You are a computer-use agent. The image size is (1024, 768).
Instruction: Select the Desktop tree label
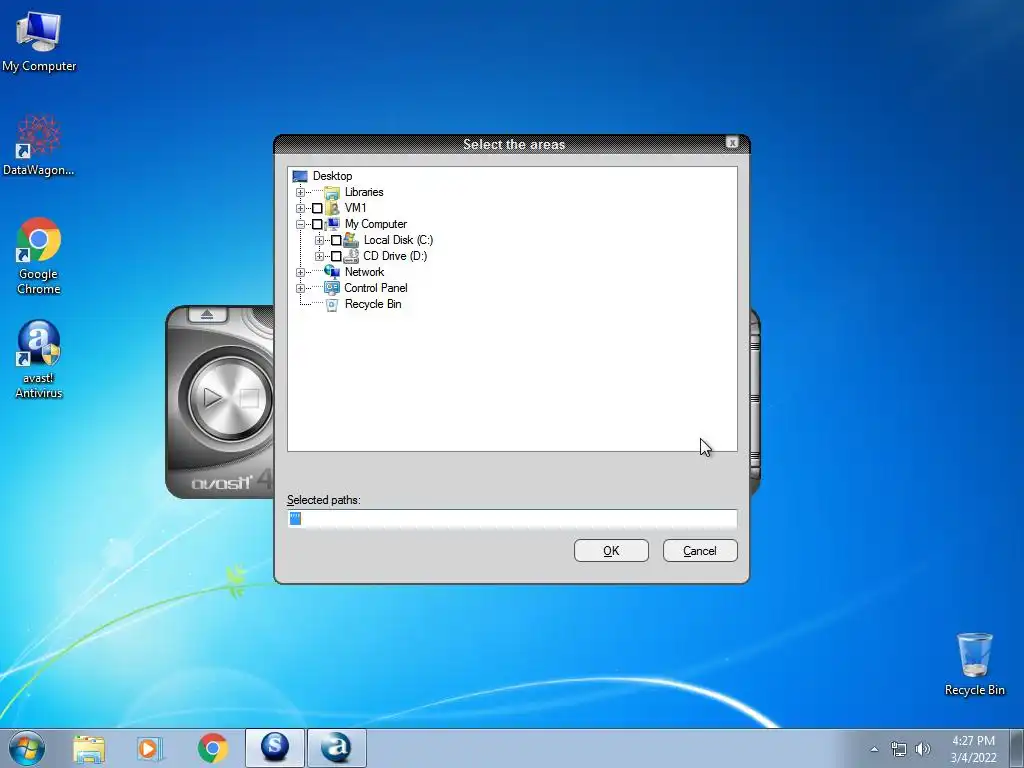point(332,176)
